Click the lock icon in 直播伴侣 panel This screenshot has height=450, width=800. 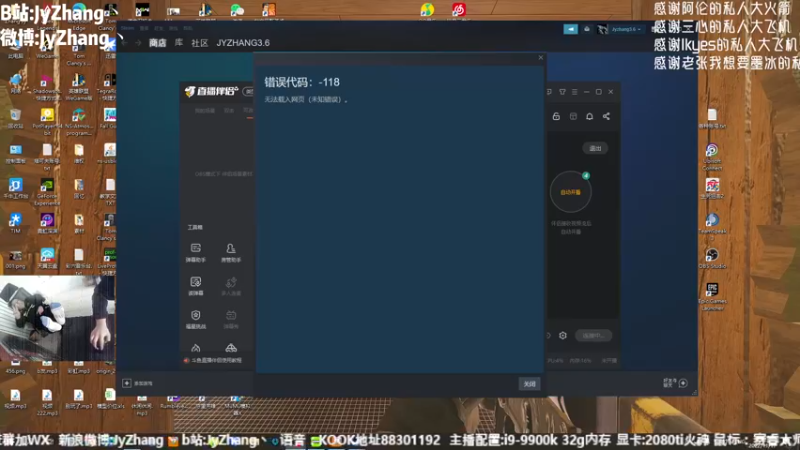pos(556,116)
